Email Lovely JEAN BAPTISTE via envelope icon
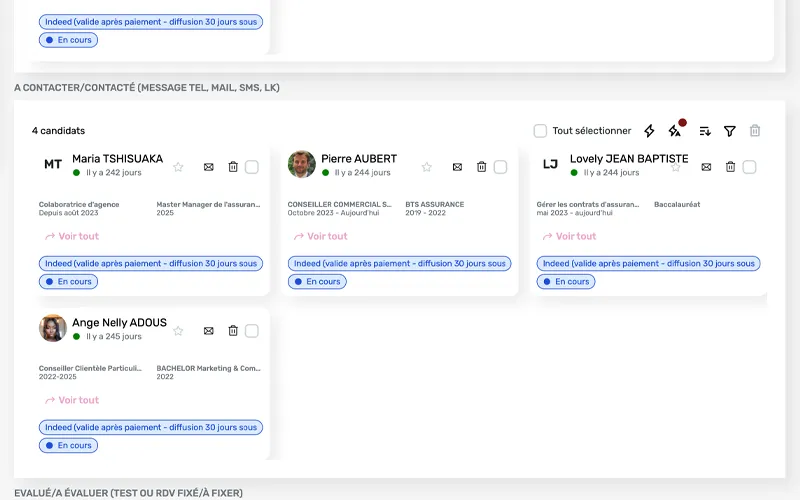The image size is (800, 500). tap(706, 167)
